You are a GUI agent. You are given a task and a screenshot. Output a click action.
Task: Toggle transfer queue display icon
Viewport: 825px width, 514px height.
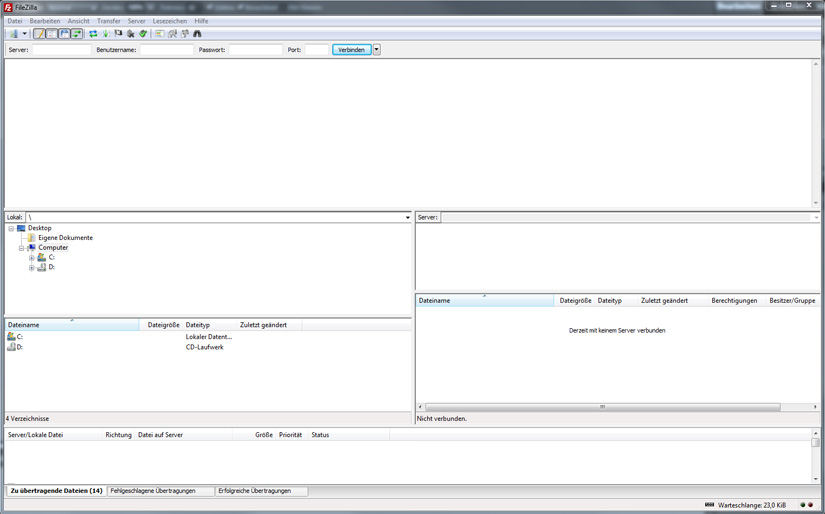pos(77,34)
